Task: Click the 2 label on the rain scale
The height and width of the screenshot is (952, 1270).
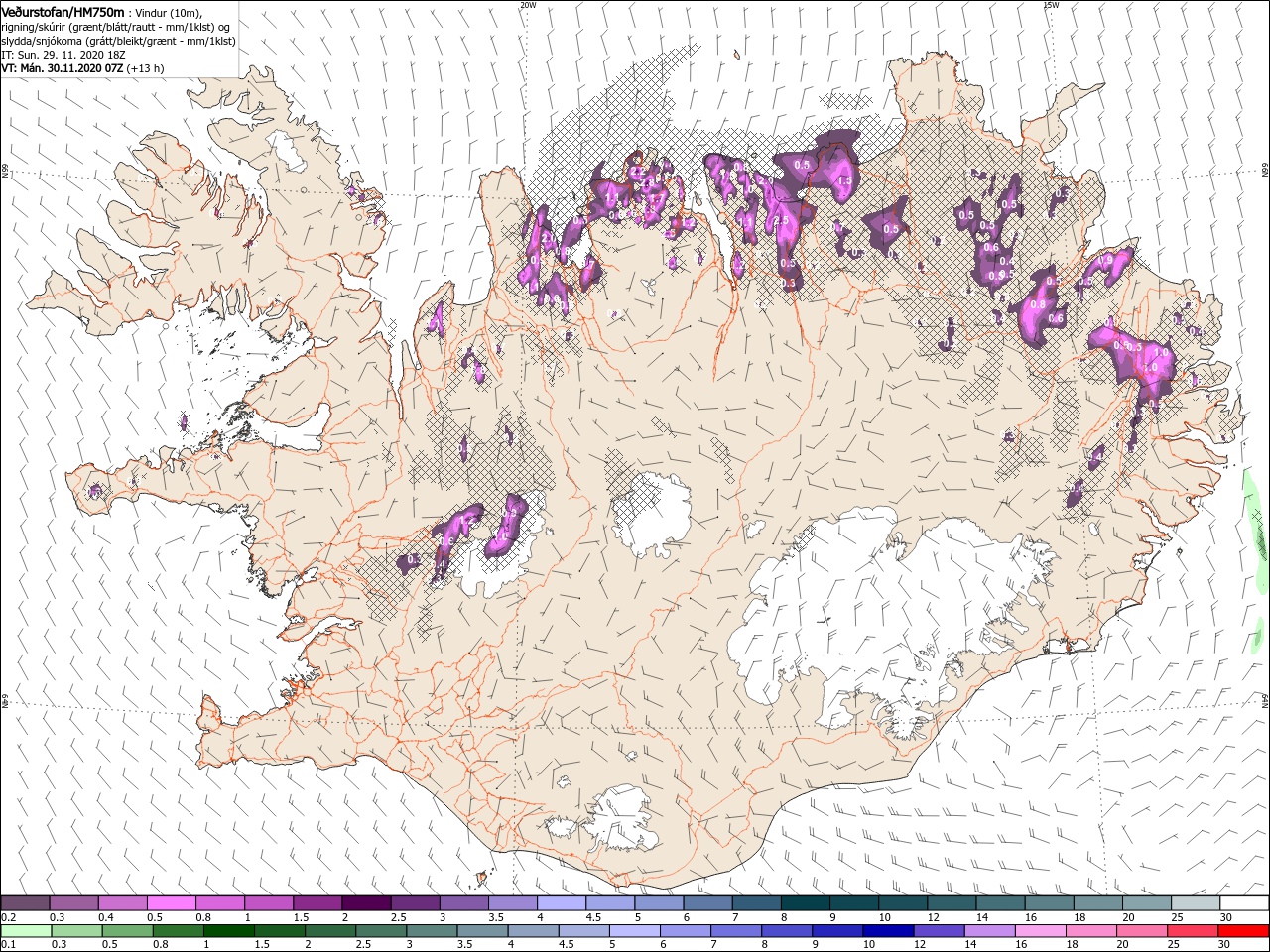Action: pyautogui.click(x=307, y=945)
